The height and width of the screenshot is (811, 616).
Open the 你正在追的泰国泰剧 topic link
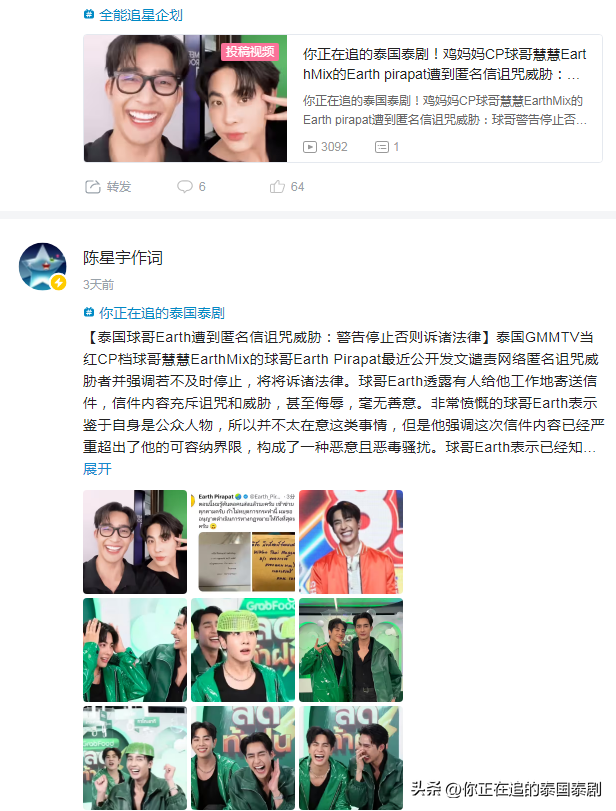click(x=162, y=312)
